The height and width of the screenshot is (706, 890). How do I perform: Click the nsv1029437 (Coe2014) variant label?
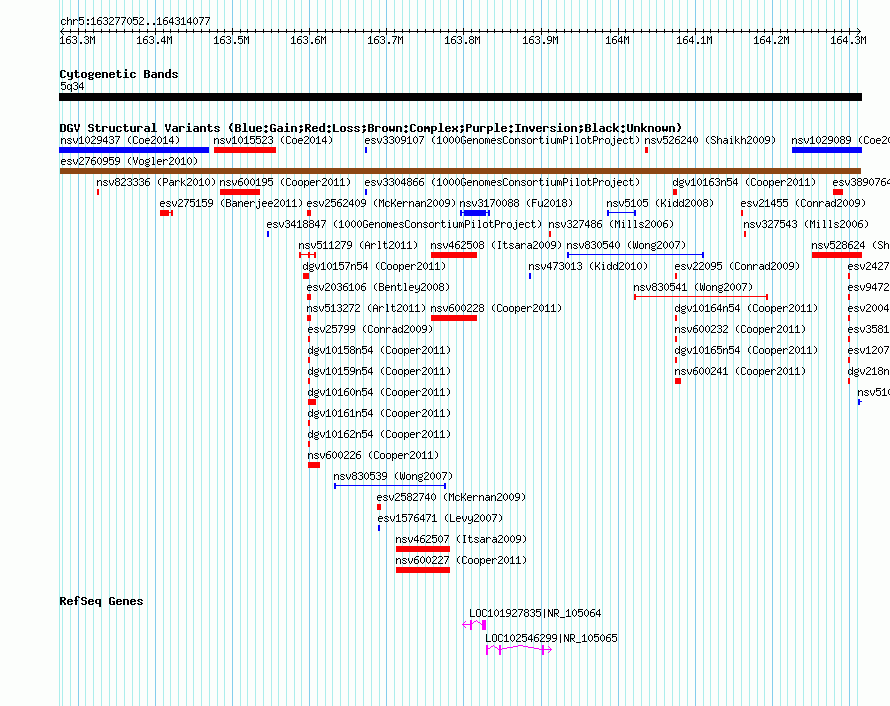click(120, 140)
